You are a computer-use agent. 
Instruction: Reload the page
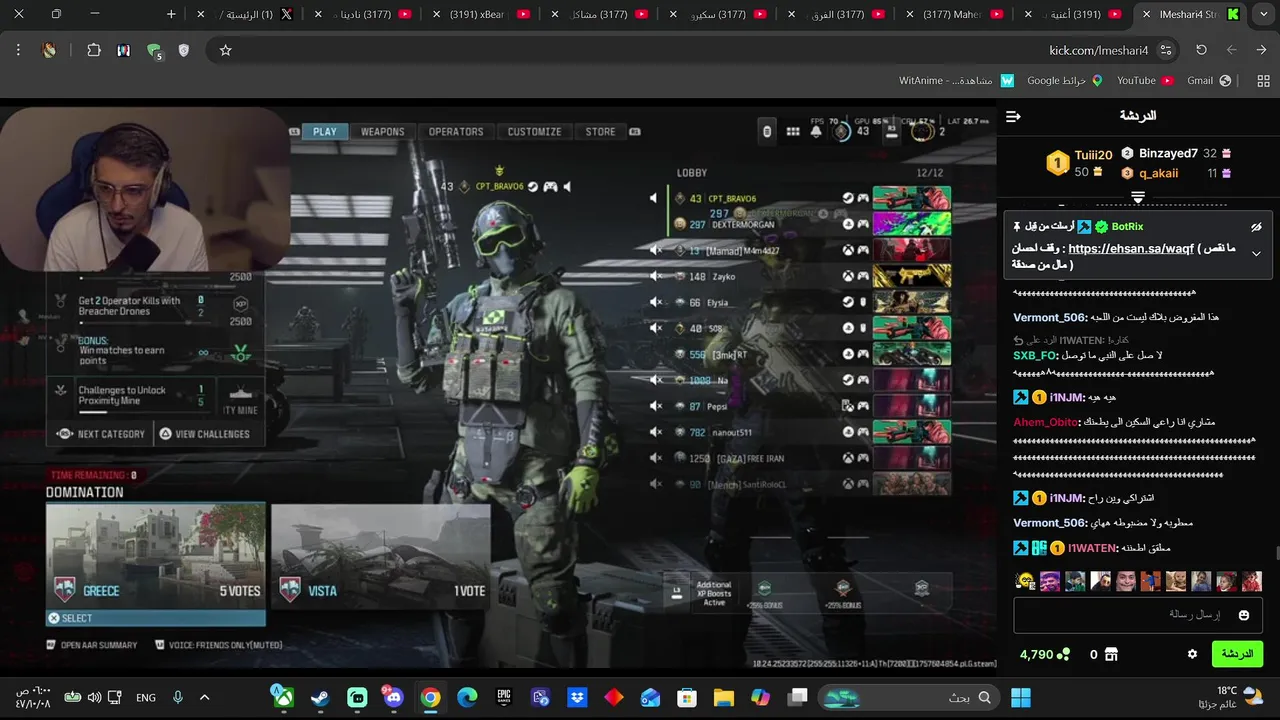(1201, 50)
